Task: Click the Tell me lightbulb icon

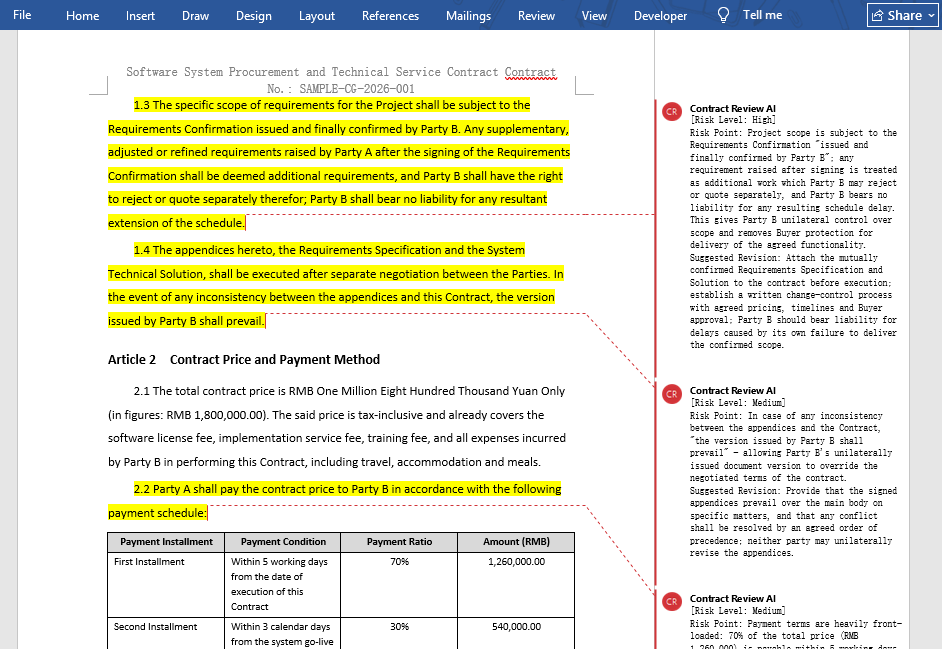Action: tap(723, 15)
